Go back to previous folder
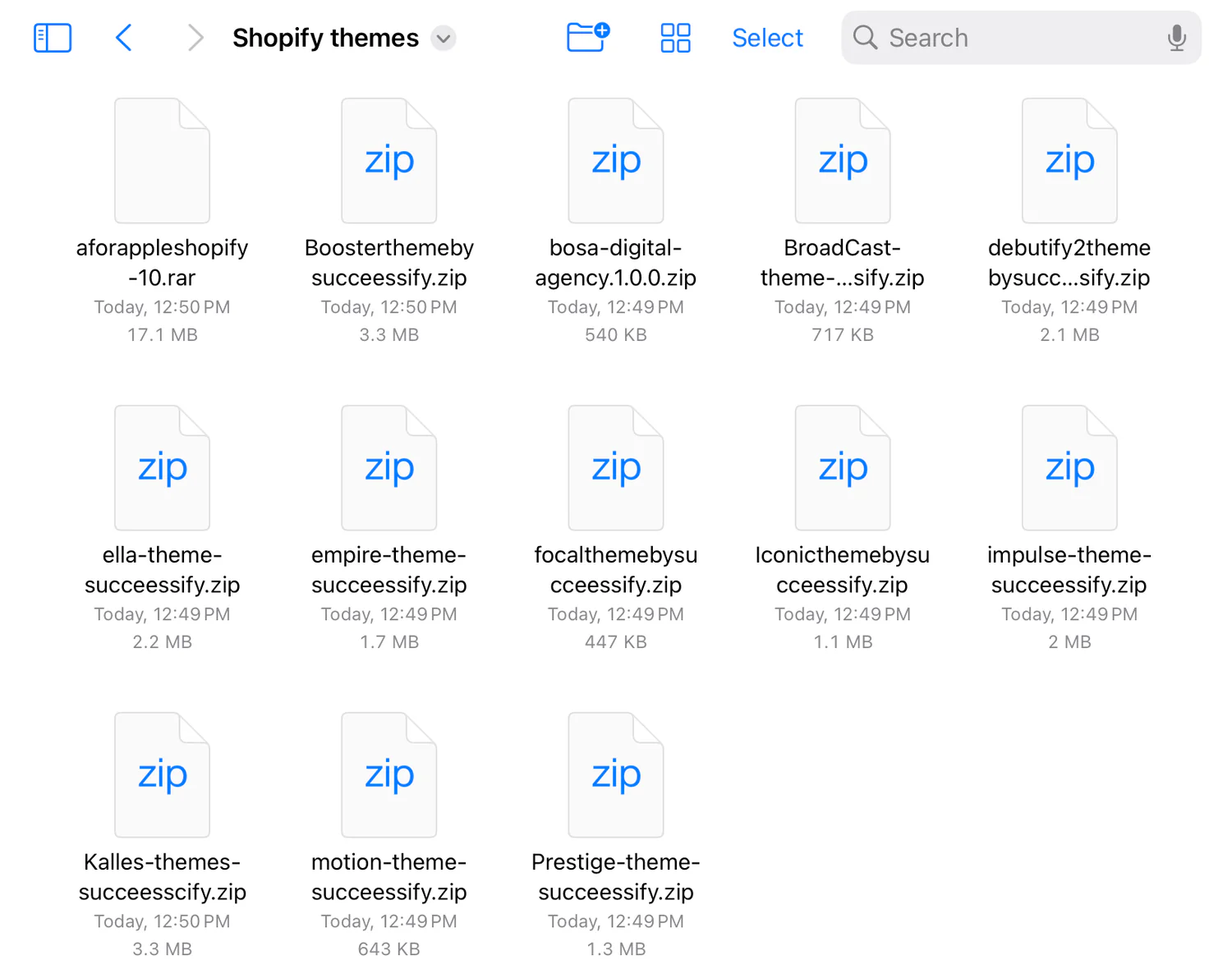Image resolution: width=1232 pixels, height=974 pixels. click(124, 38)
